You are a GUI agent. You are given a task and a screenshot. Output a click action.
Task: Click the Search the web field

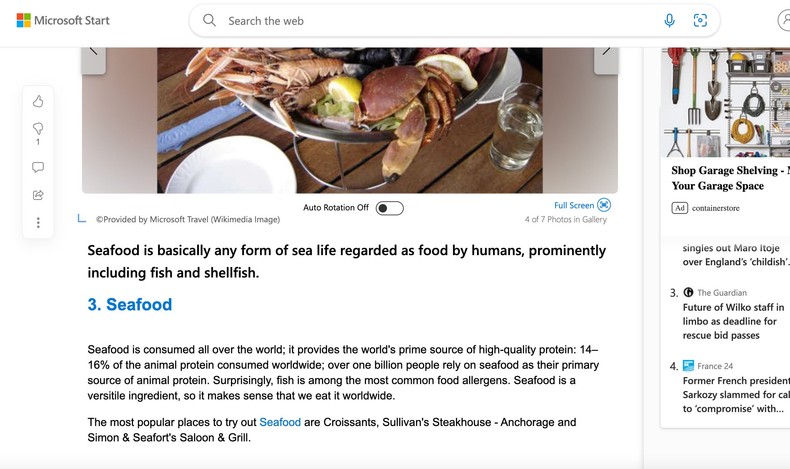pos(430,20)
